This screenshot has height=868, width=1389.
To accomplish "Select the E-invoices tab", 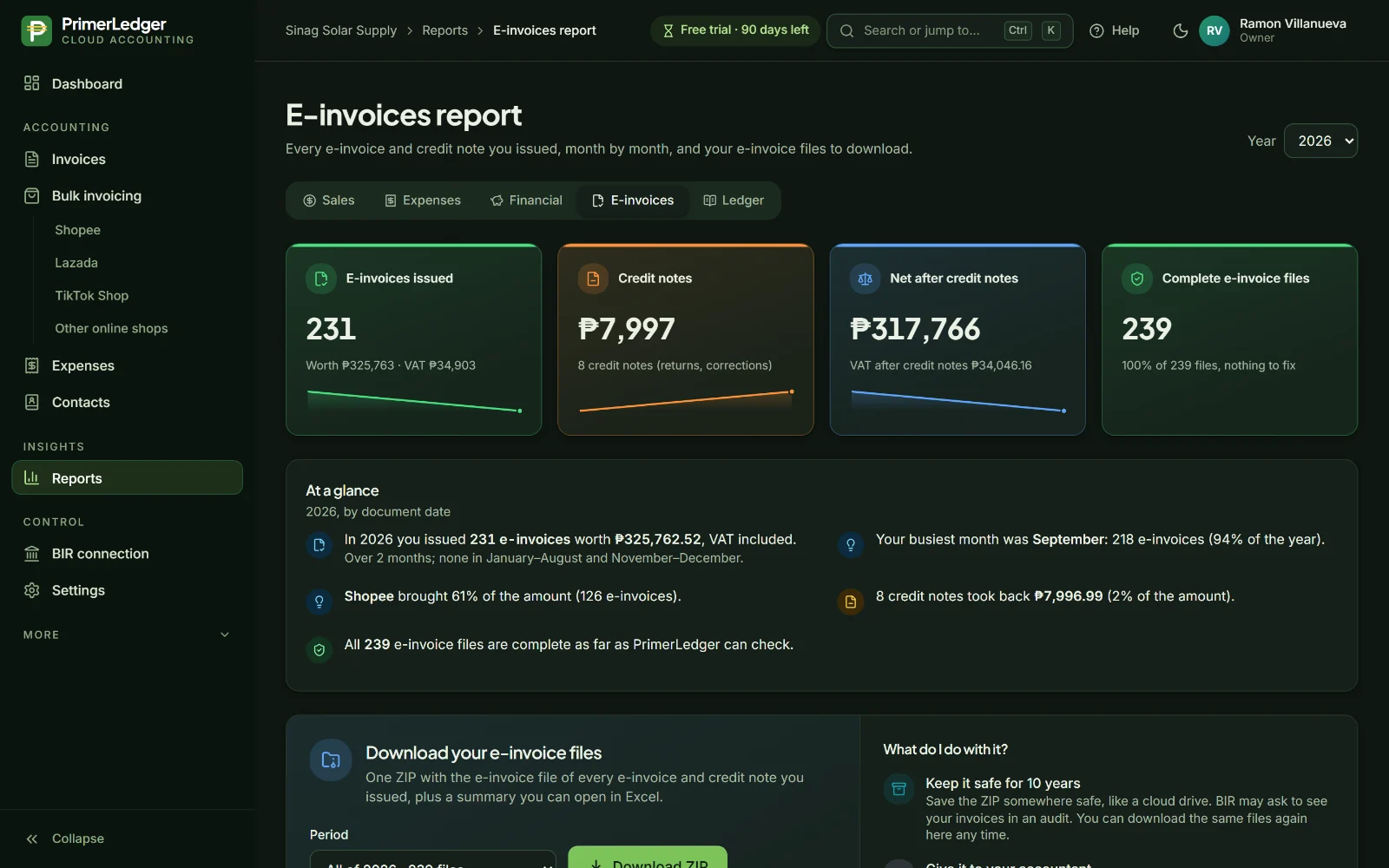I will 633,201.
